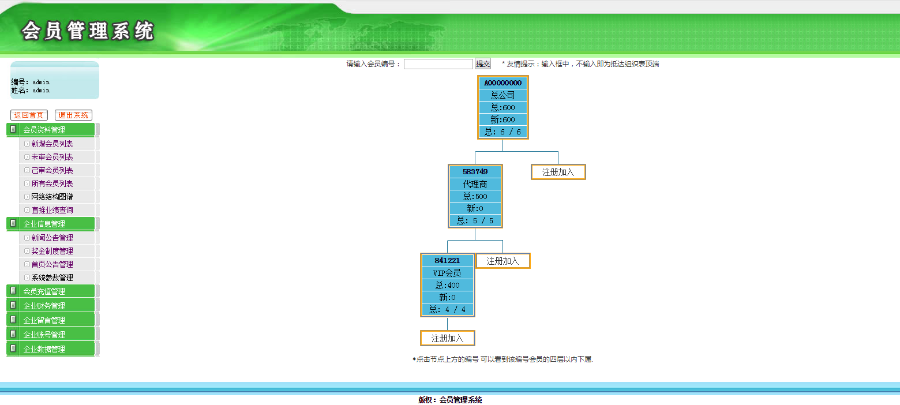Image resolution: width=900 pixels, height=405 pixels.
Task: Click the icon beside 会员充值管理
Action: pos(13,291)
